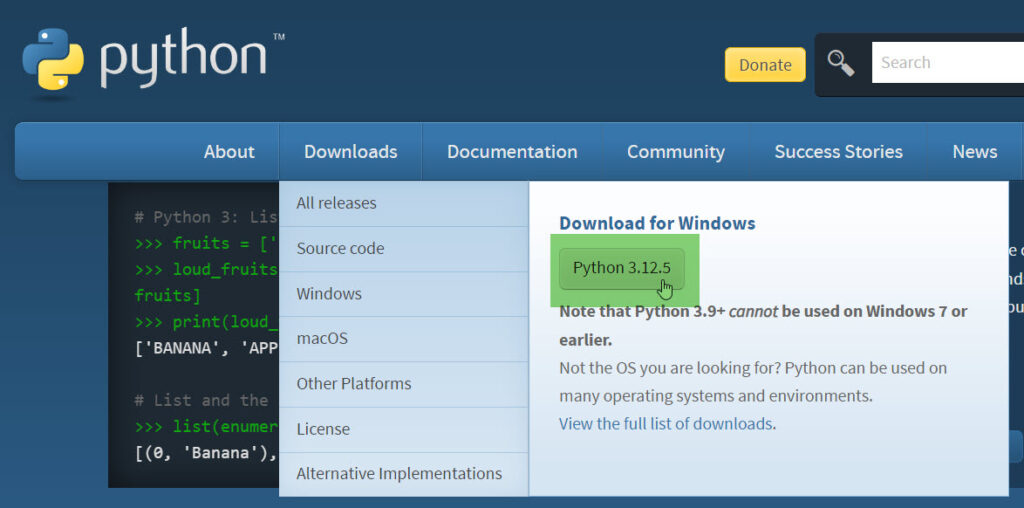Image resolution: width=1024 pixels, height=508 pixels.
Task: Select Source code in Downloads submenu
Action: tap(404, 249)
